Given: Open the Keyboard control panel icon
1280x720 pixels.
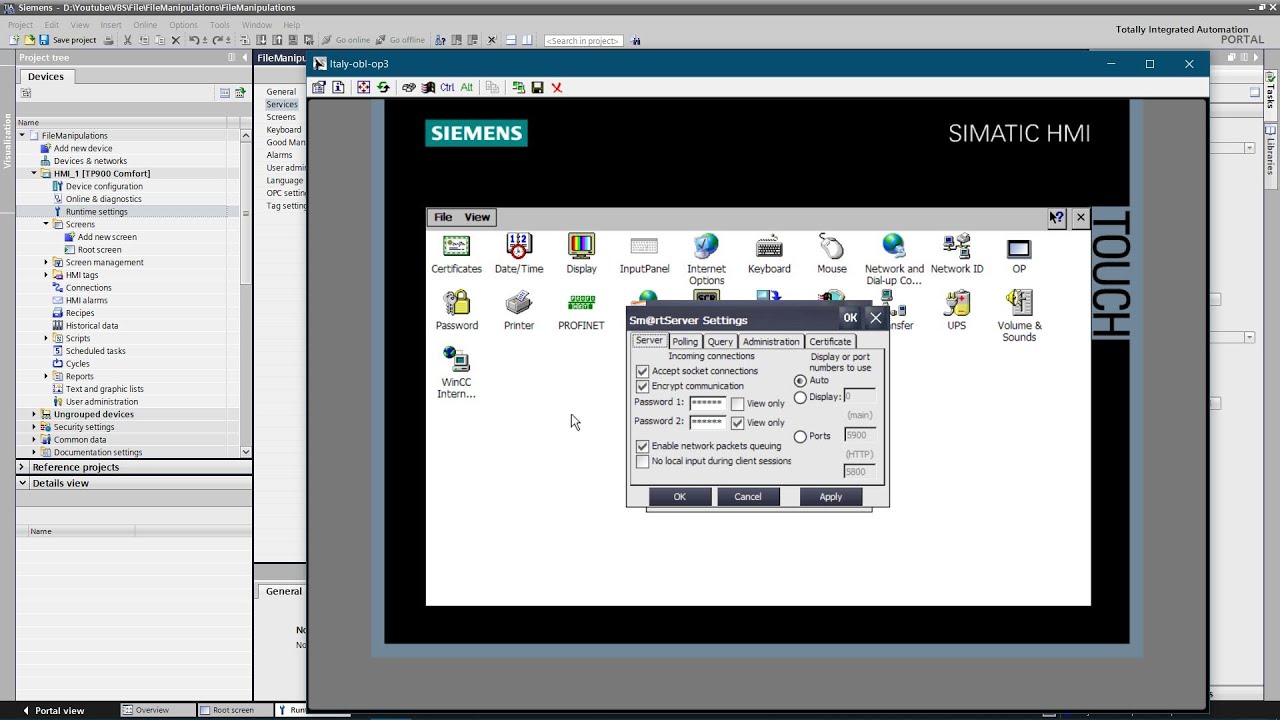Looking at the screenshot, I should [769, 254].
